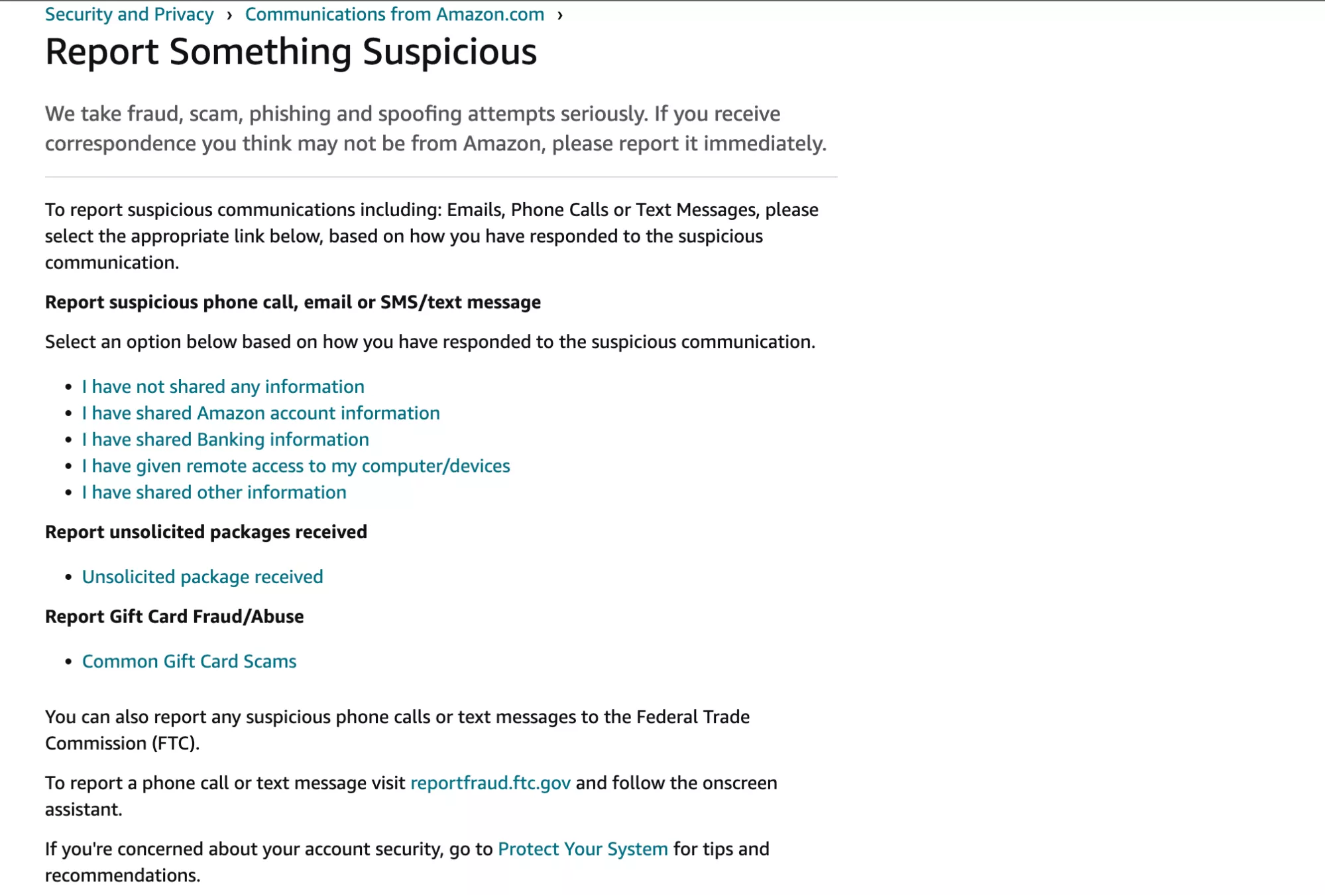Click the 'Select an option below' instruction text
1325x896 pixels.
coord(430,342)
